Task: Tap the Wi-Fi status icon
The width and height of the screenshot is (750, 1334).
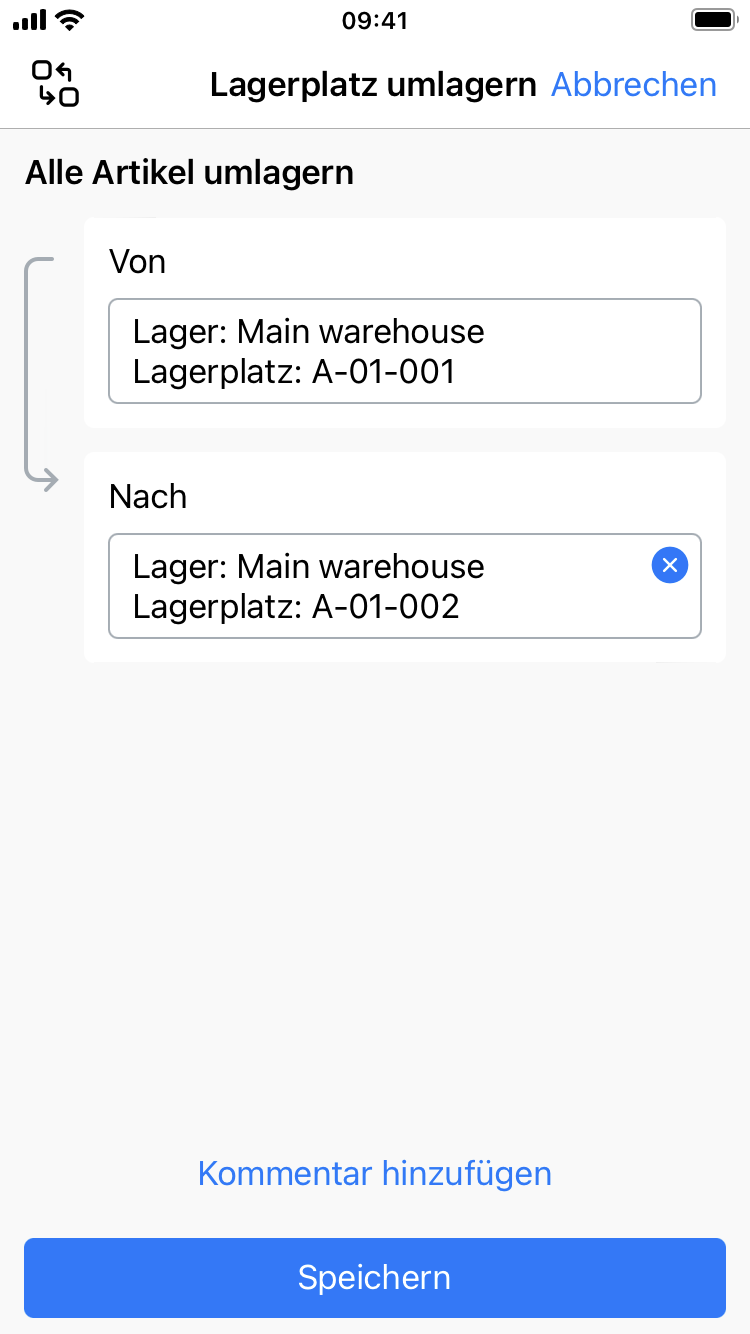Action: [x=70, y=20]
